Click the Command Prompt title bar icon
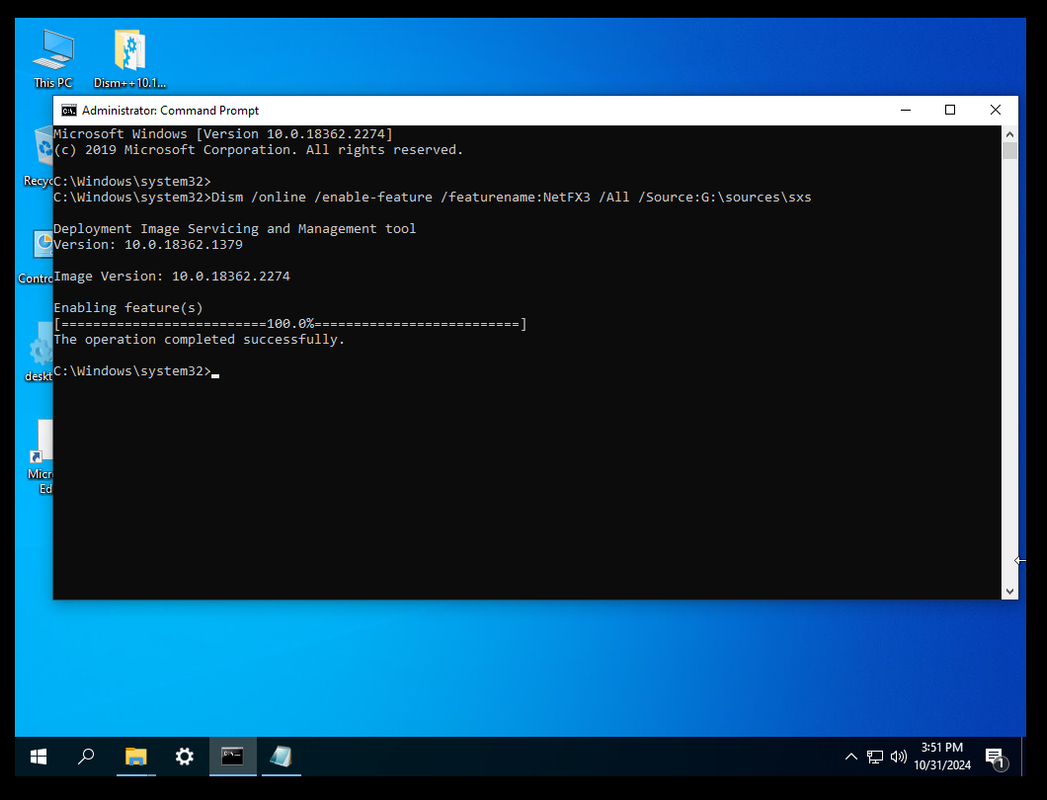 [x=69, y=110]
